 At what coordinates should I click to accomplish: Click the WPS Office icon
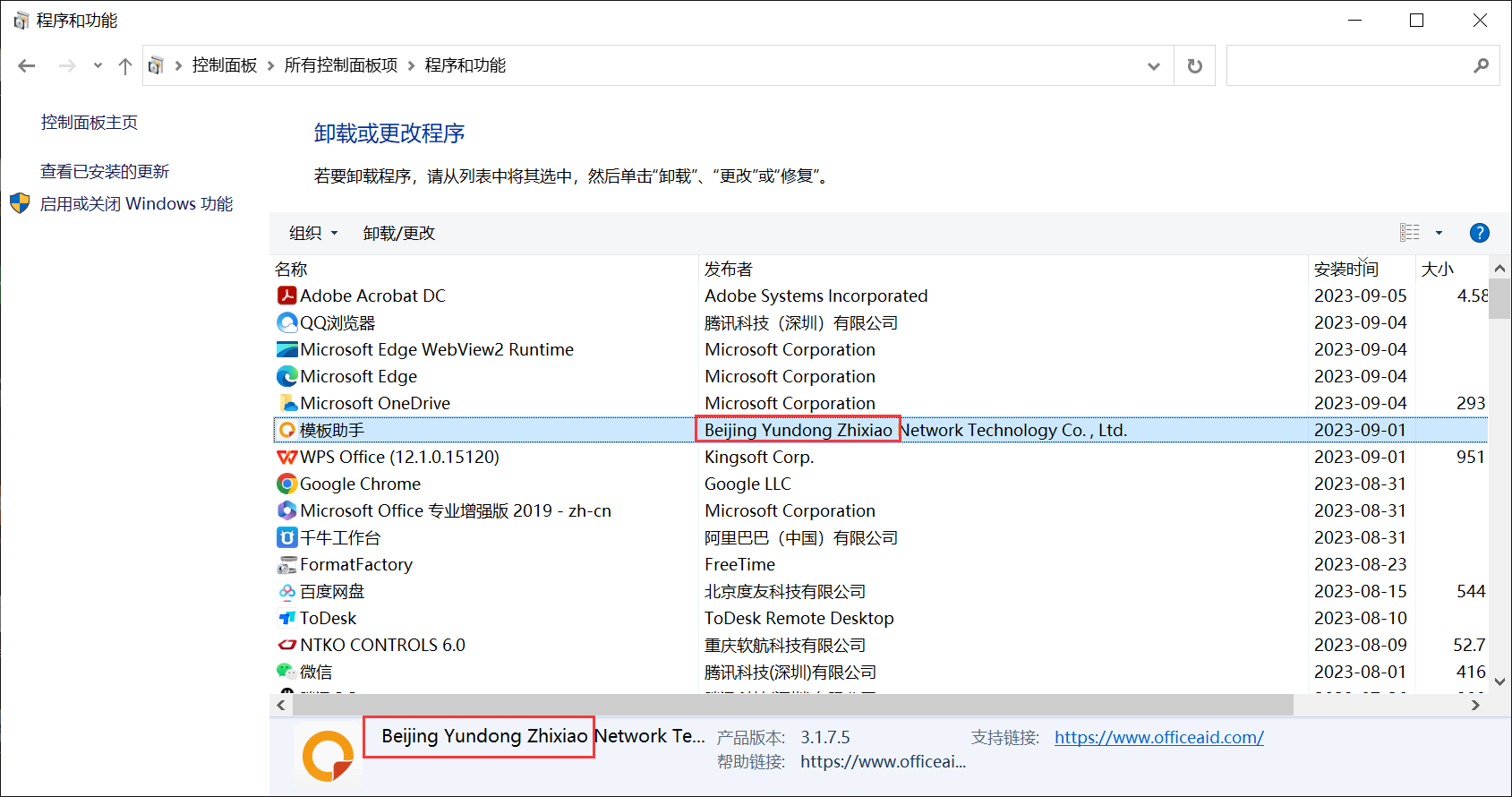pyautogui.click(x=286, y=457)
